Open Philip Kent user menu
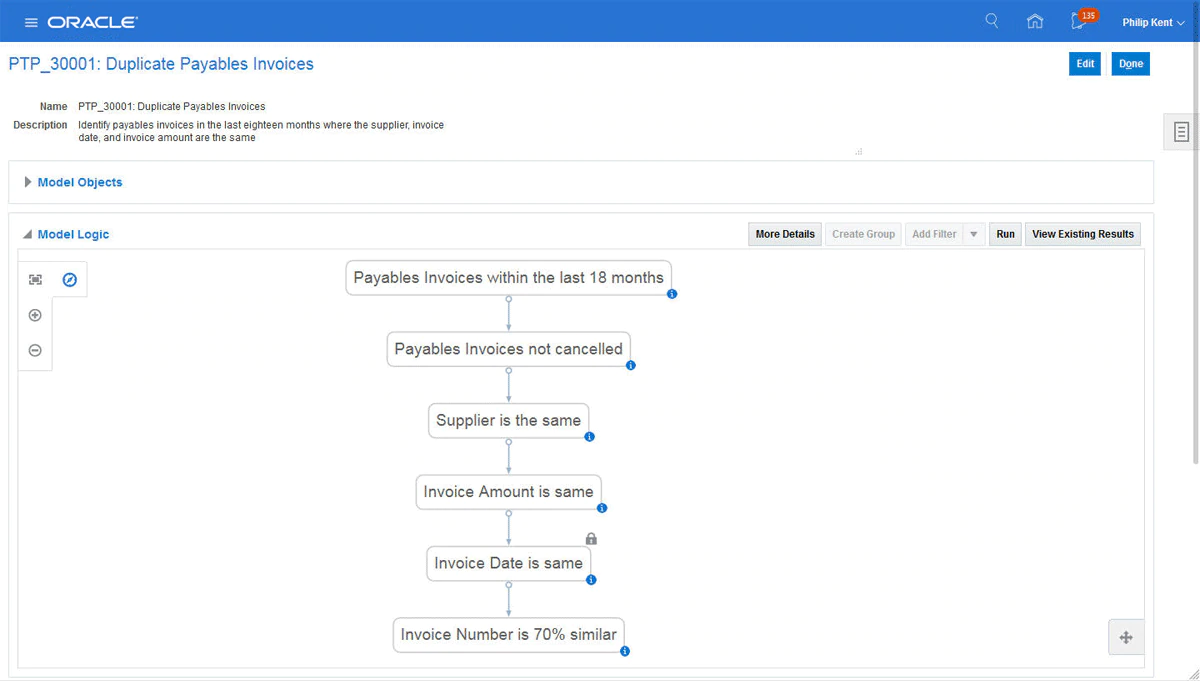This screenshot has width=1200, height=681. (1153, 22)
